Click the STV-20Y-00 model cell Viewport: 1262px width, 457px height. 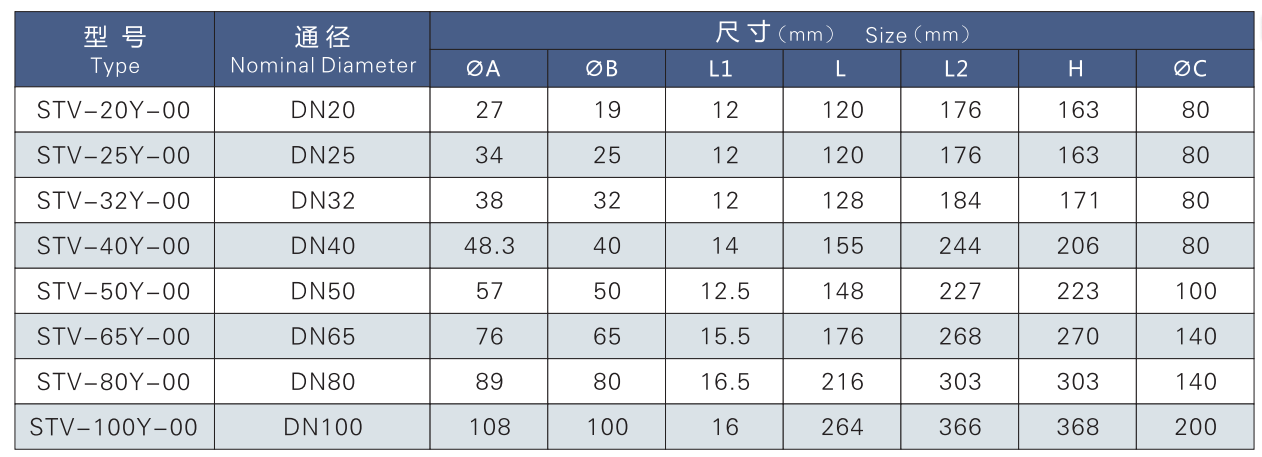point(115,110)
